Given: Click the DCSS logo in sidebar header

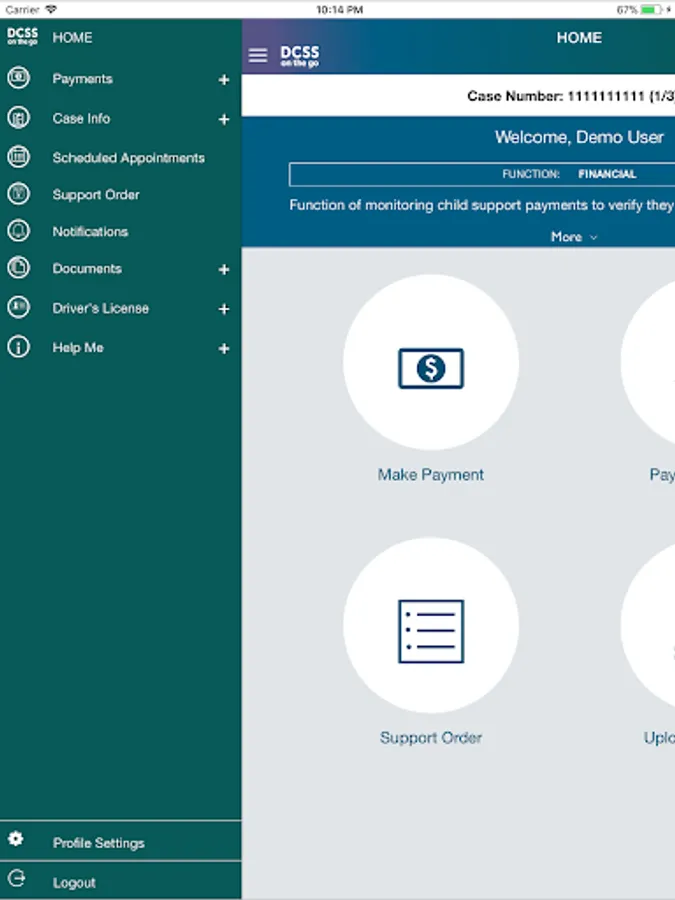Looking at the screenshot, I should click(22, 36).
